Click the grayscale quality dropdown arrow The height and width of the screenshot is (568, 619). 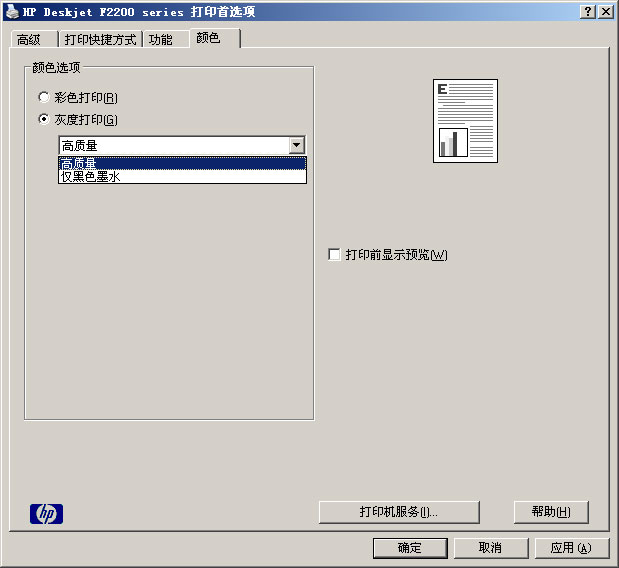(296, 145)
